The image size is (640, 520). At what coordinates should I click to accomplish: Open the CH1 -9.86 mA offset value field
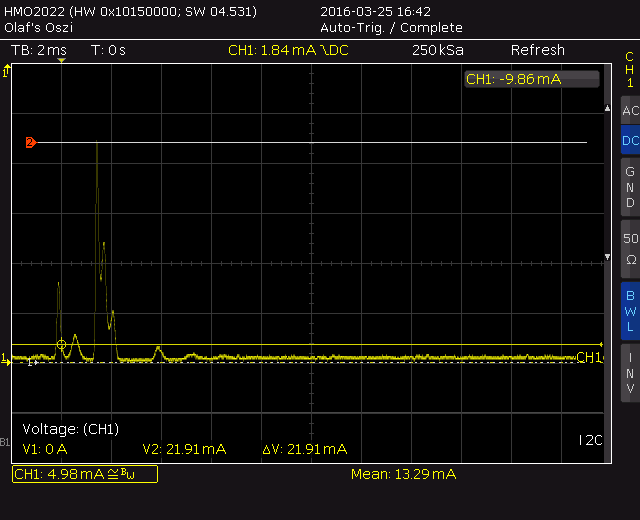point(532,79)
